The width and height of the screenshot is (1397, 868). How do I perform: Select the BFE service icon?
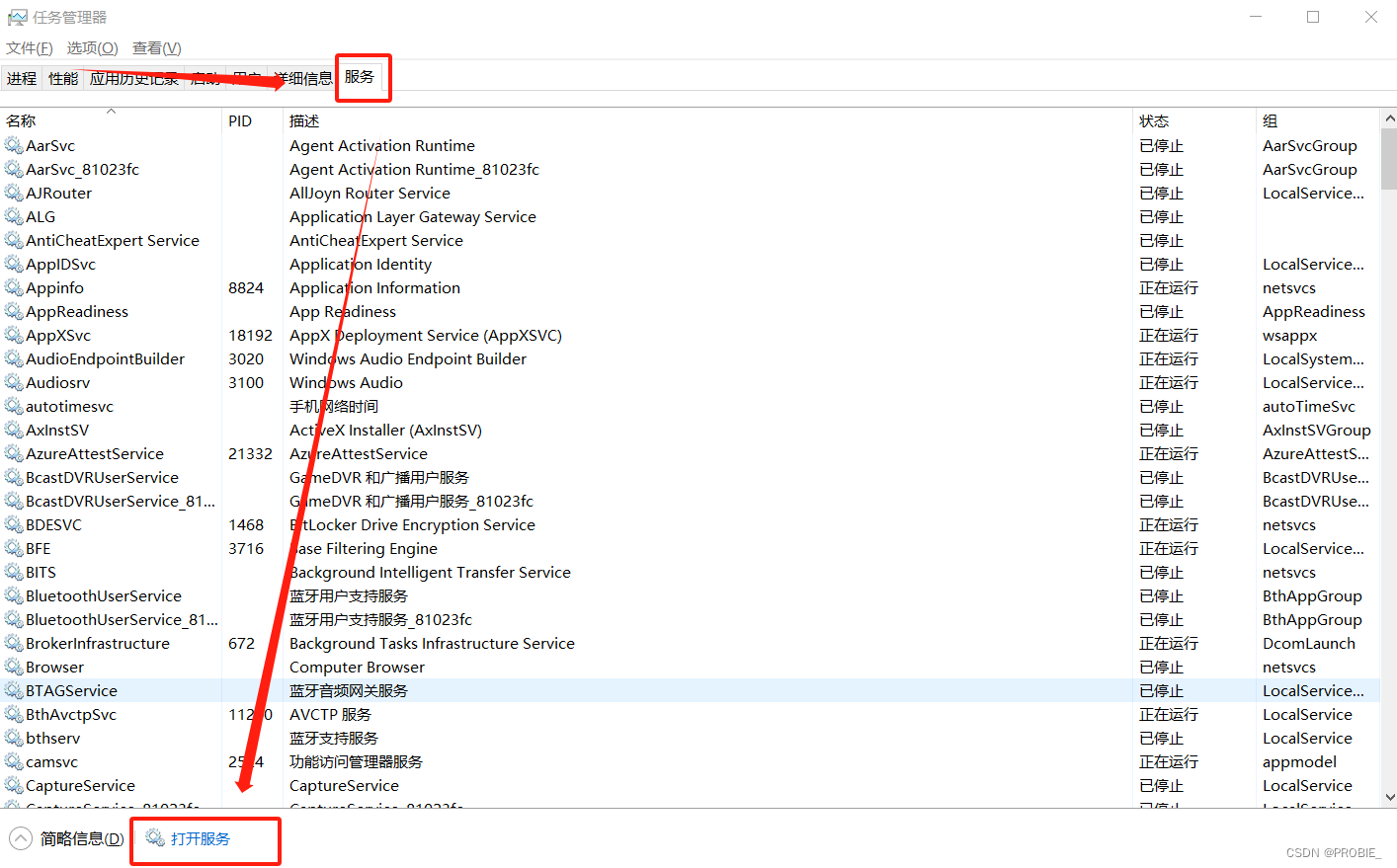coord(14,548)
